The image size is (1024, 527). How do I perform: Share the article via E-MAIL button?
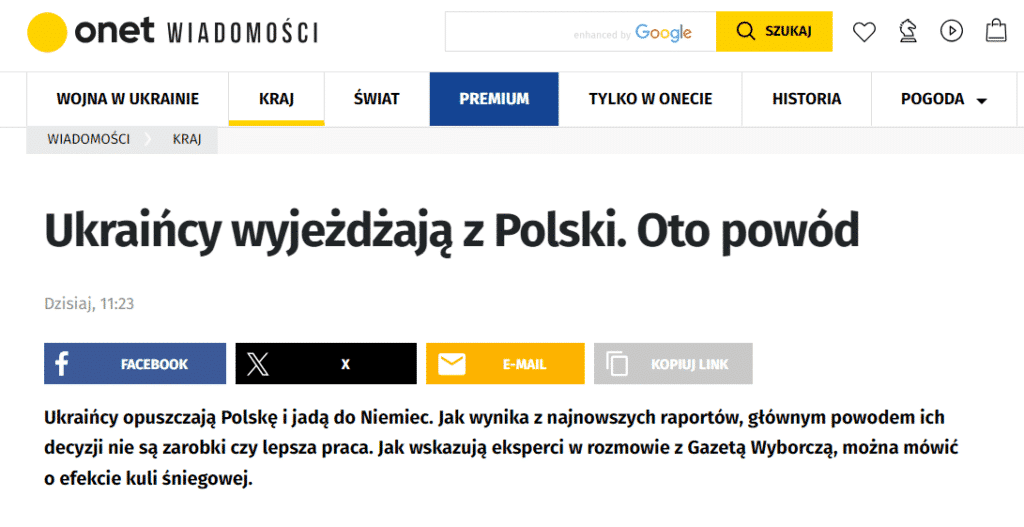pos(505,364)
